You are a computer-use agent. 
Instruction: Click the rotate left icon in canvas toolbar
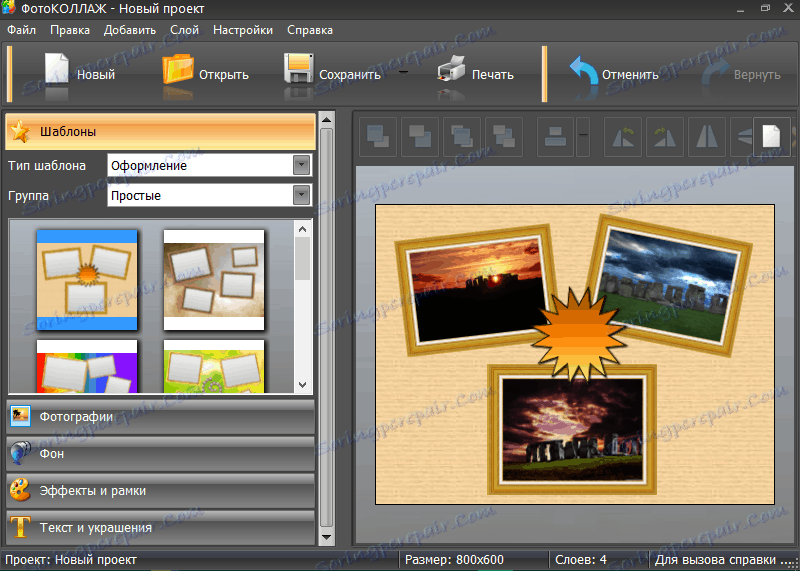[x=623, y=137]
